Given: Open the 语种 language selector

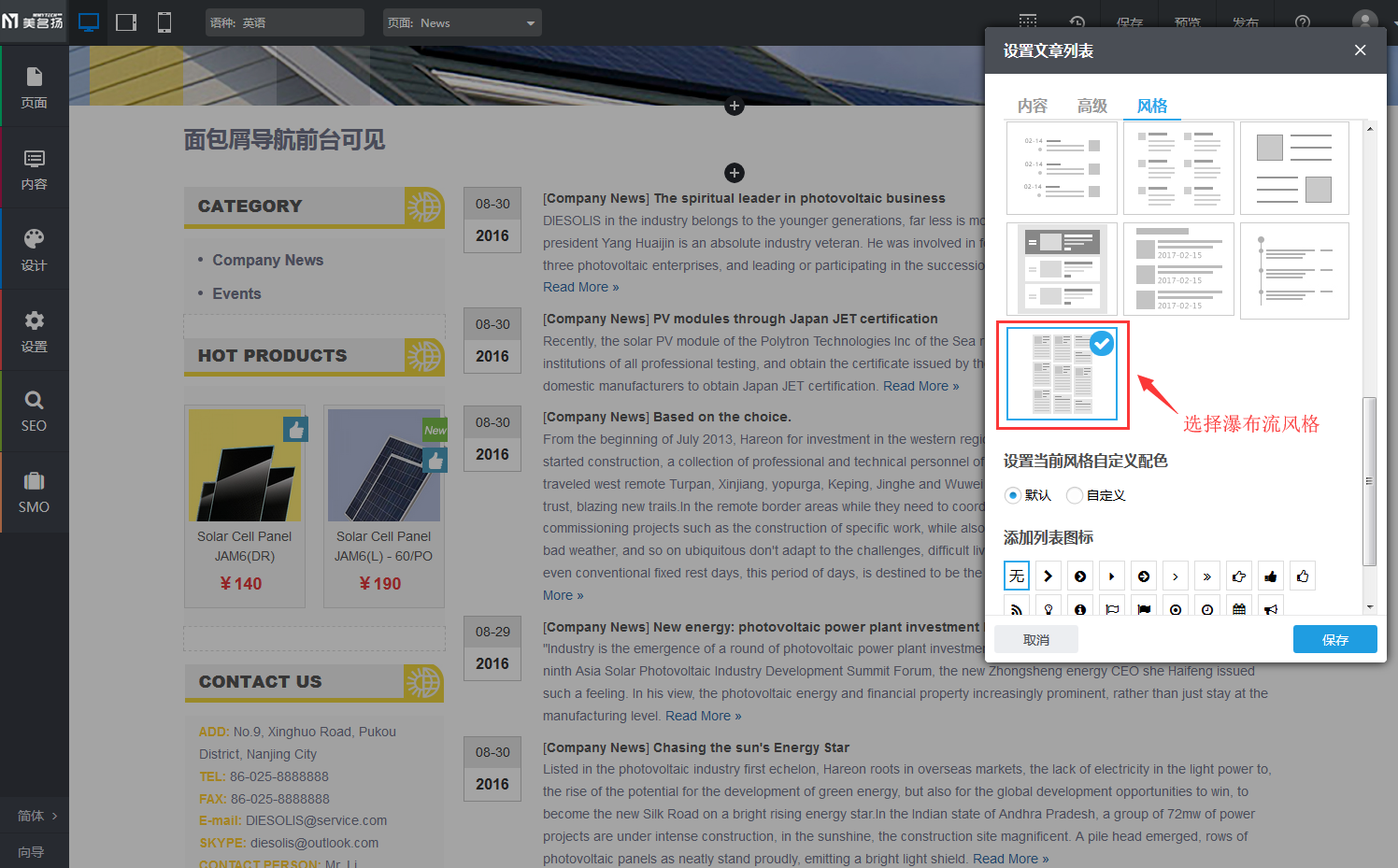Looking at the screenshot, I should (x=284, y=22).
